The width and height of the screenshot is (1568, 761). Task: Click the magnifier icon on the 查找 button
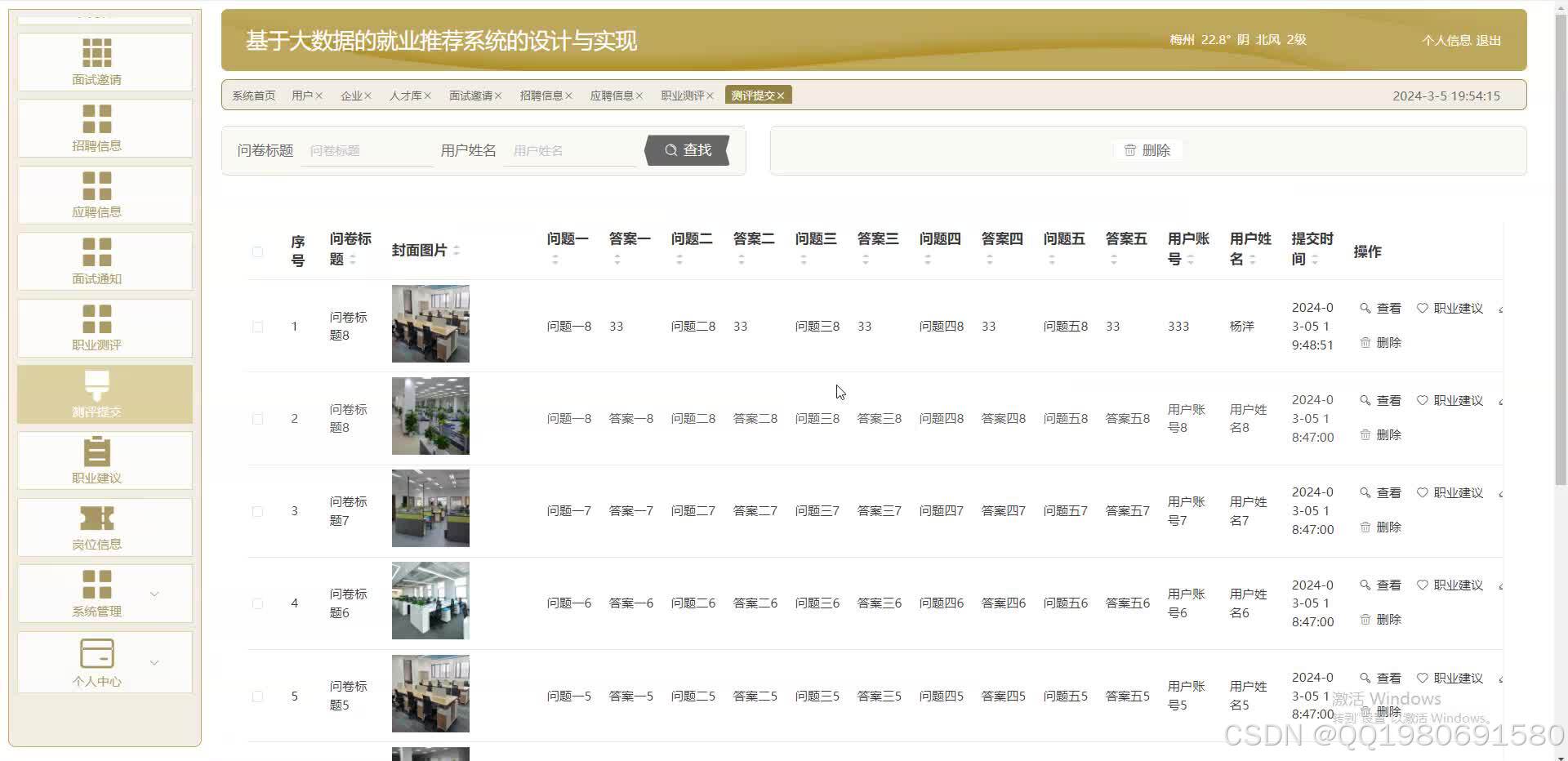pos(670,150)
